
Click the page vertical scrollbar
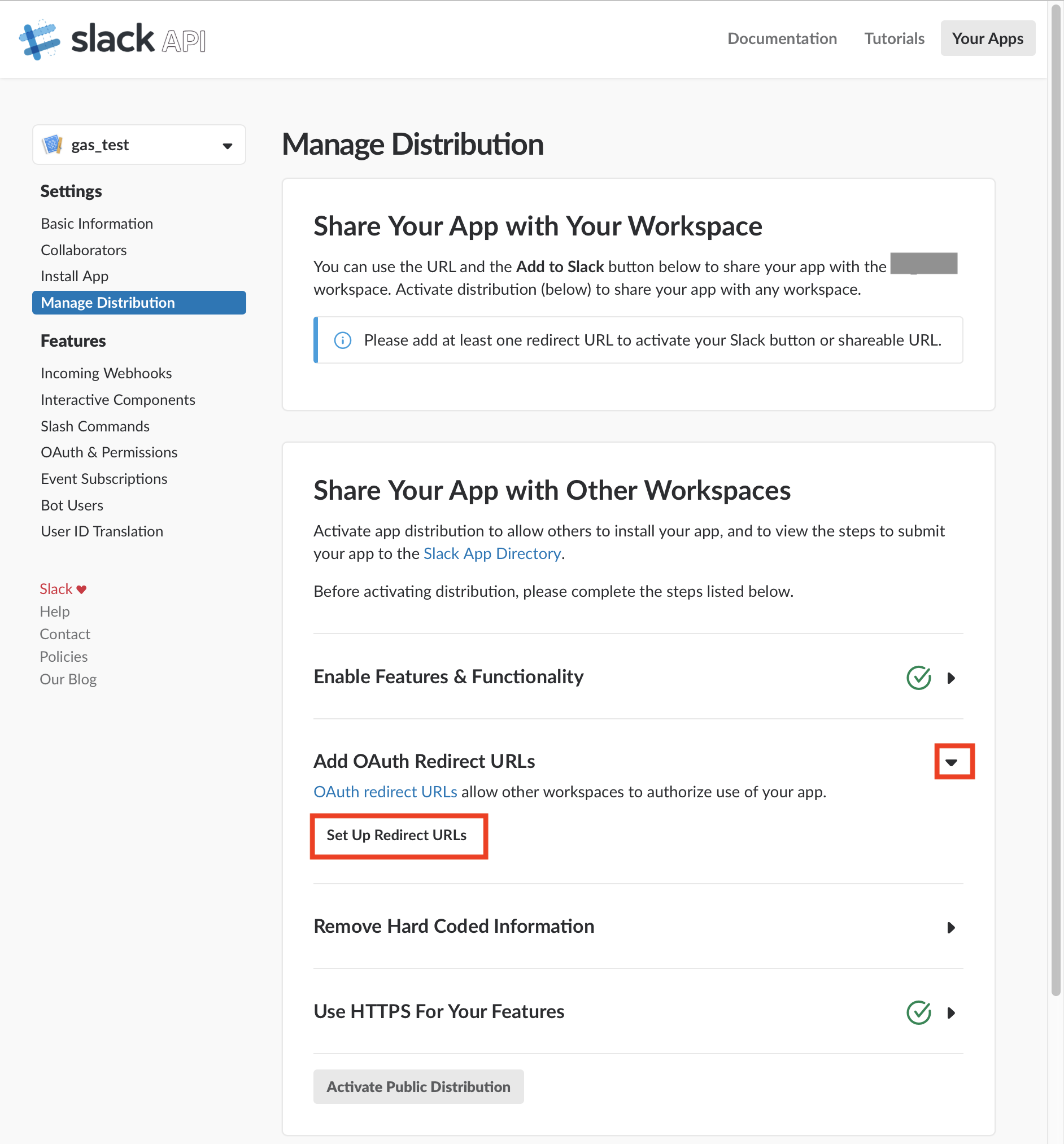(x=1056, y=500)
